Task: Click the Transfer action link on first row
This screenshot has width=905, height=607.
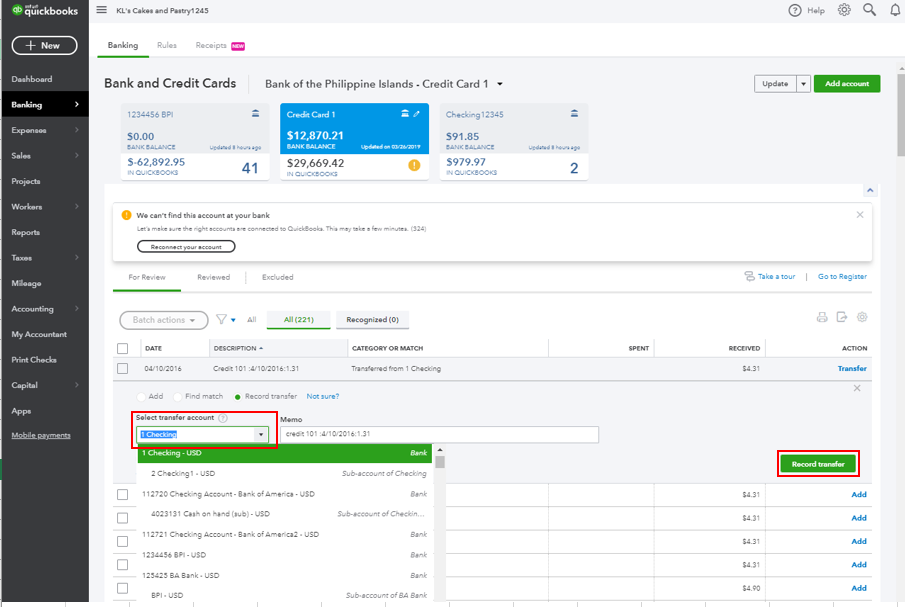Action: click(x=852, y=369)
